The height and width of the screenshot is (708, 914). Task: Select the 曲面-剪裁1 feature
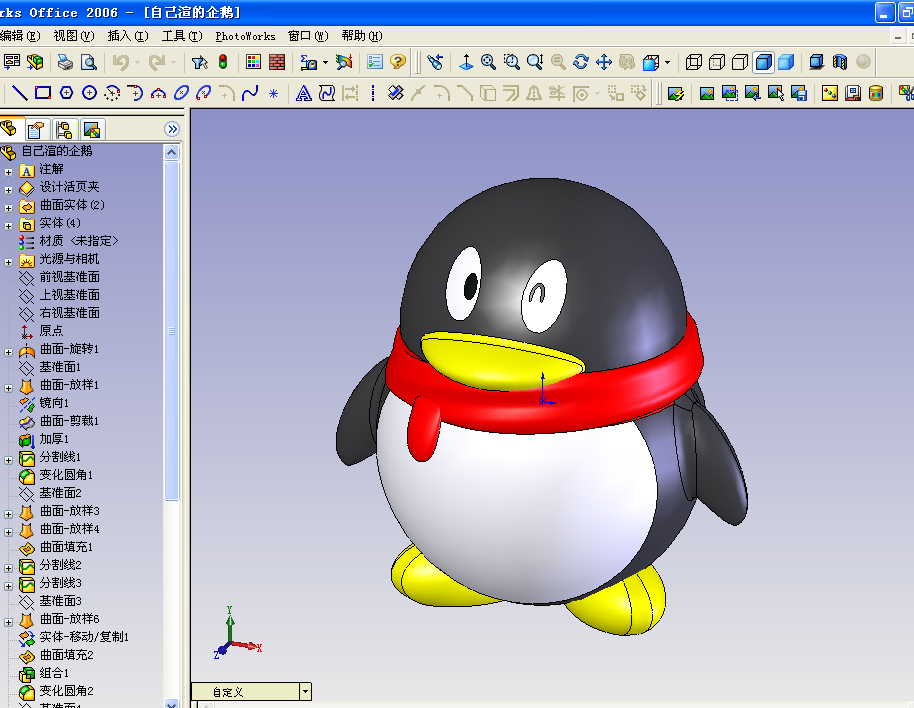click(69, 421)
